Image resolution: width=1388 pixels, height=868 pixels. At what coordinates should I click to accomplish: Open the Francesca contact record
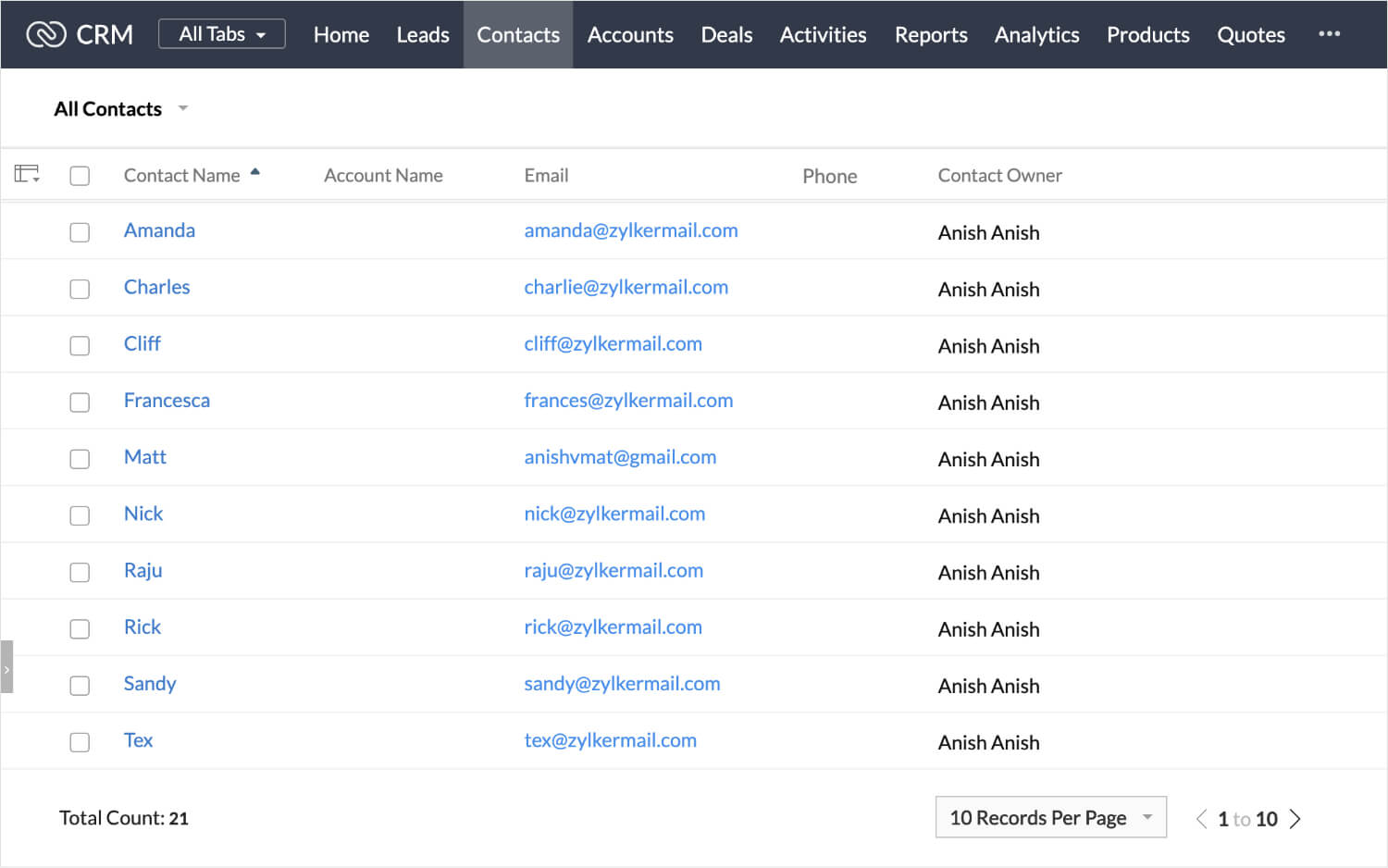click(x=167, y=401)
